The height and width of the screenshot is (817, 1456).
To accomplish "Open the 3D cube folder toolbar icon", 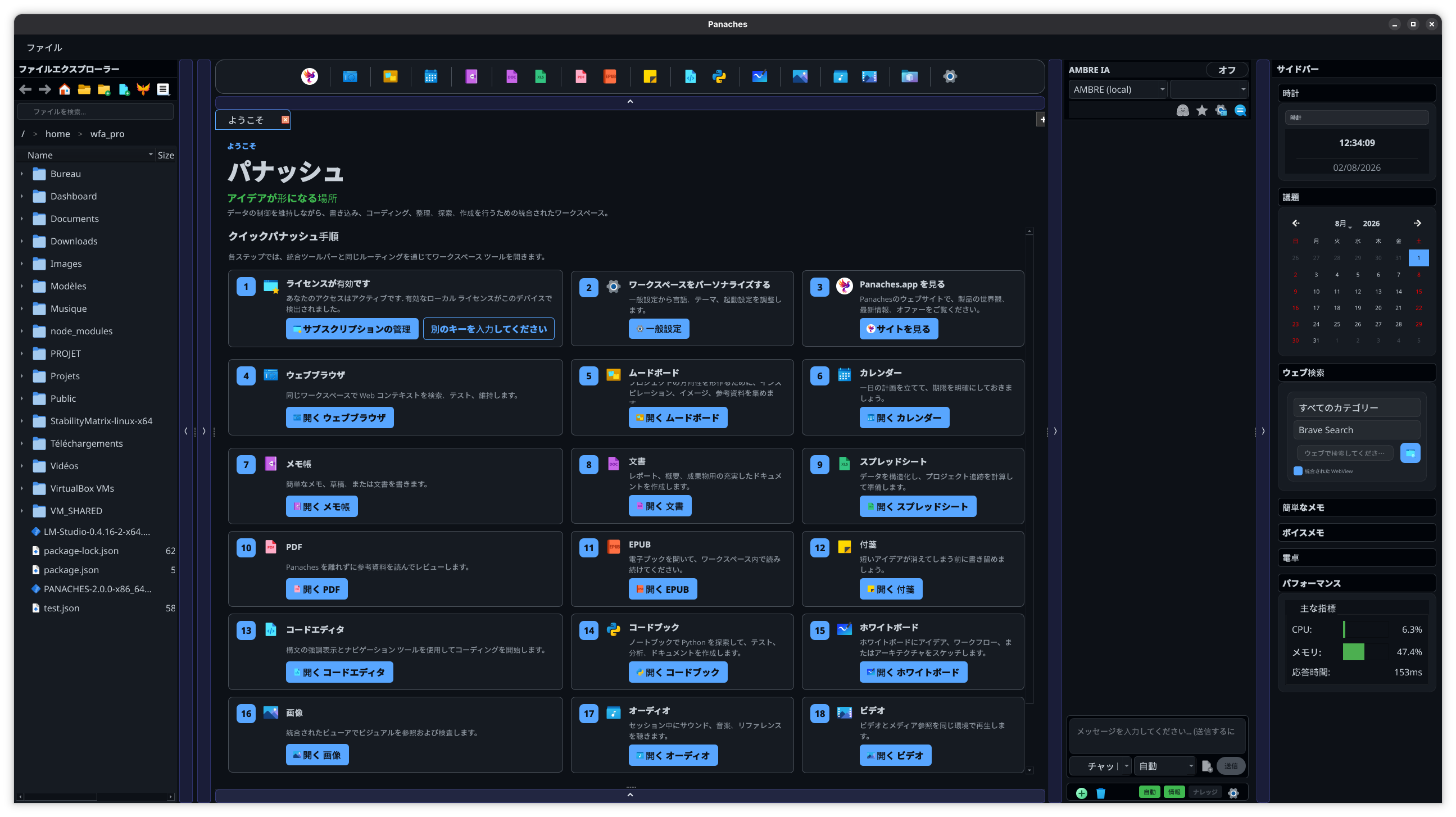I will [x=909, y=76].
